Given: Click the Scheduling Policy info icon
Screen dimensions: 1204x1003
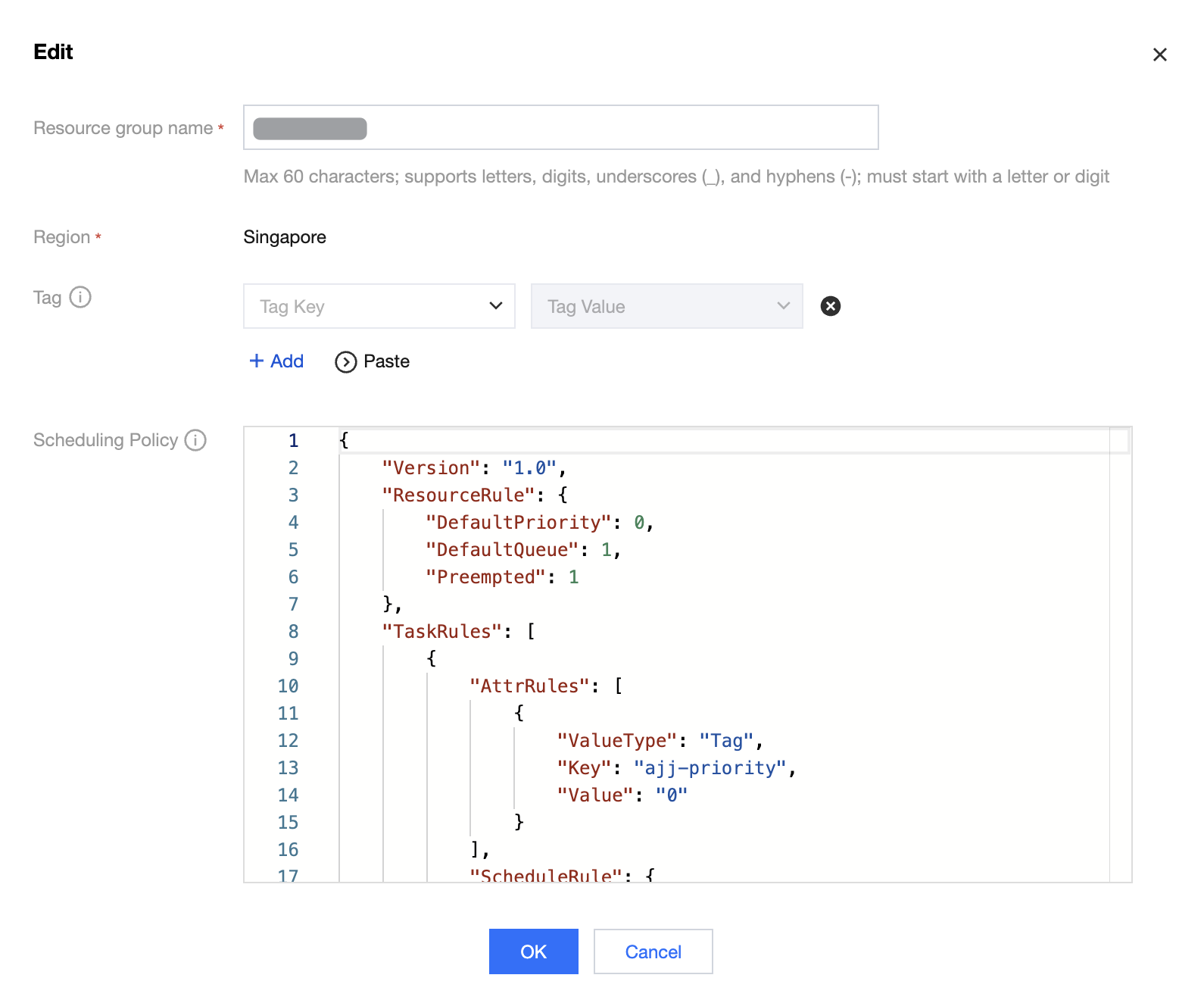Looking at the screenshot, I should pos(195,440).
